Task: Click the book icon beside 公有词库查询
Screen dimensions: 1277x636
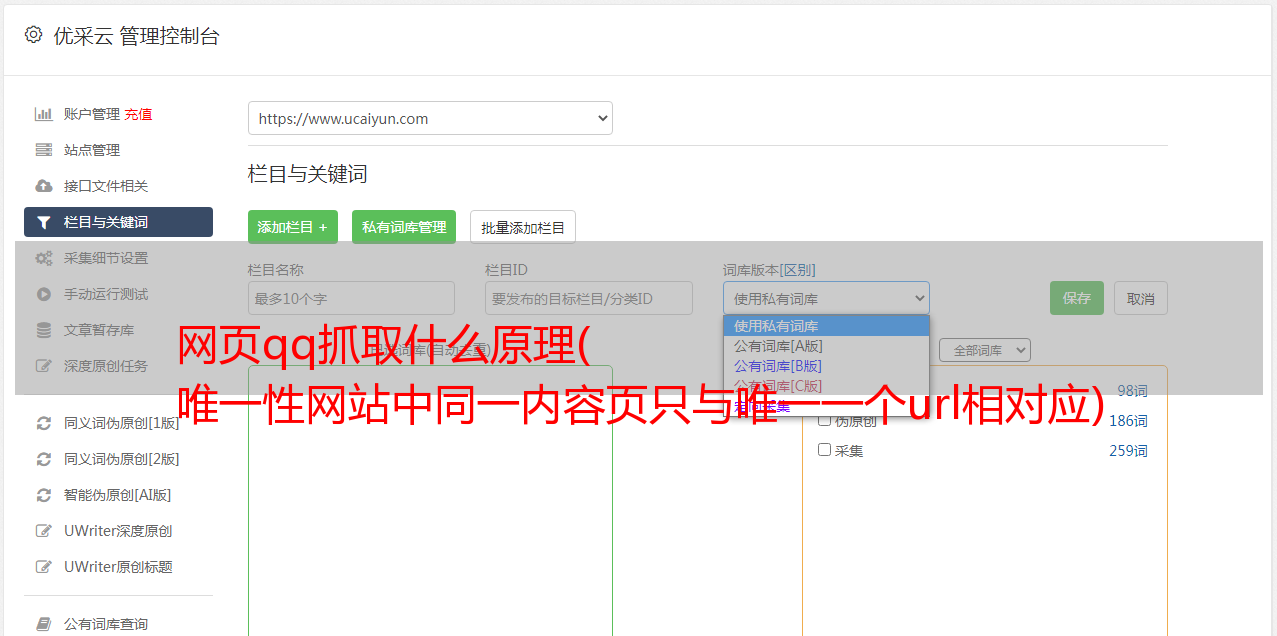Action: pyautogui.click(x=43, y=624)
